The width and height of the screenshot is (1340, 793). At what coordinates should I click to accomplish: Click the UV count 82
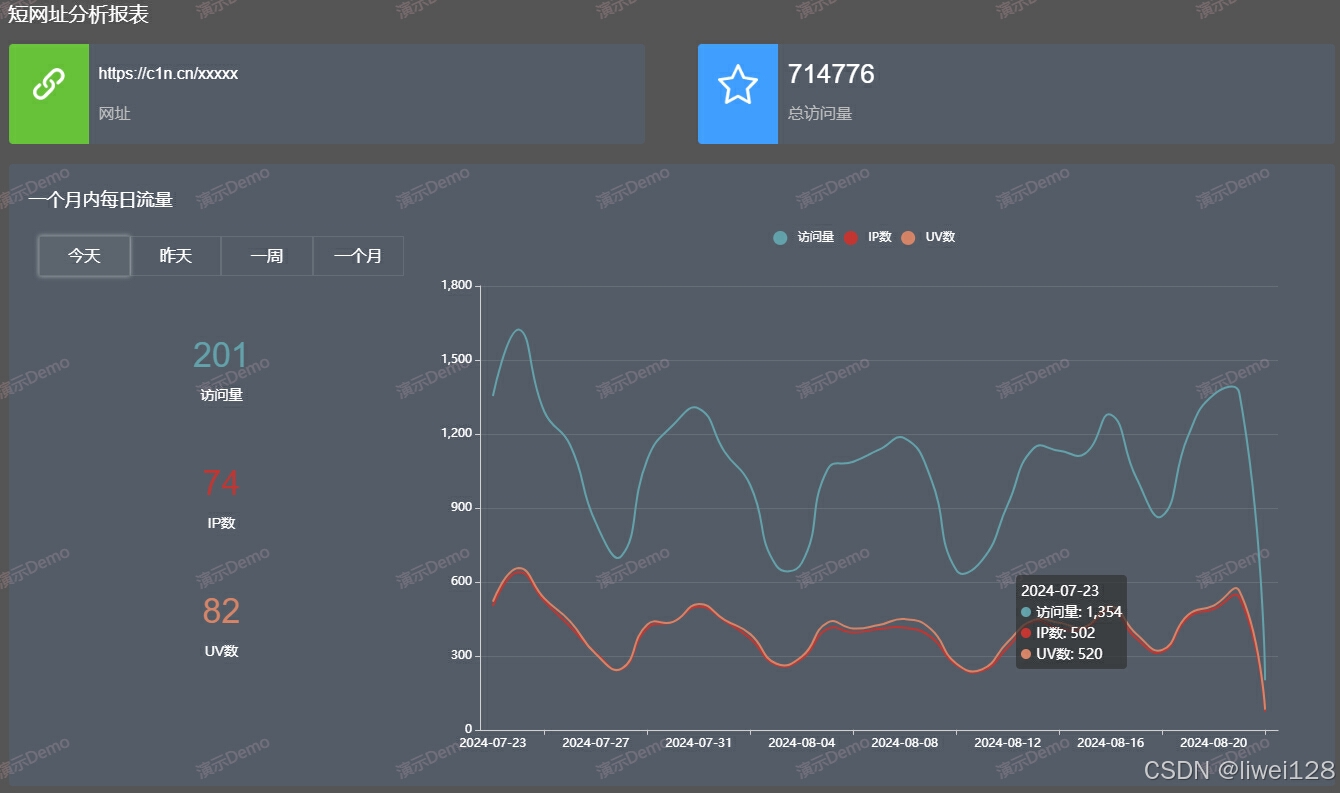click(x=221, y=611)
